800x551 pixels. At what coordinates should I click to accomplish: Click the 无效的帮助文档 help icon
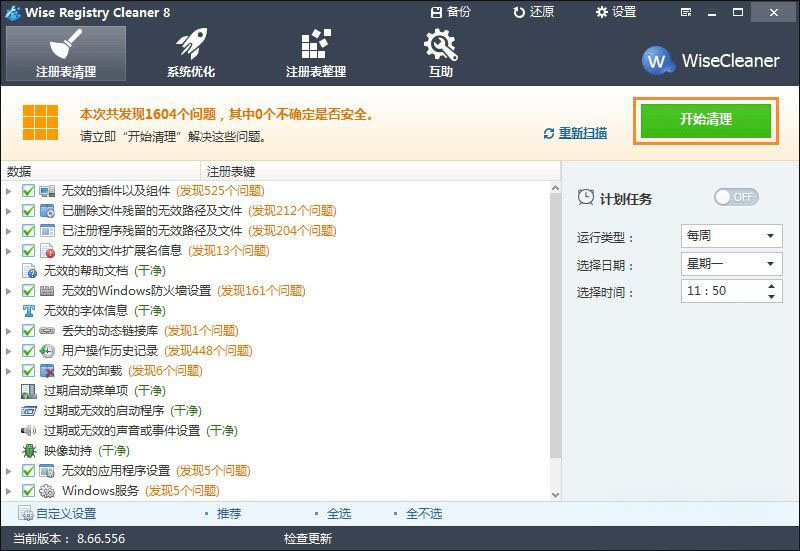pos(29,271)
